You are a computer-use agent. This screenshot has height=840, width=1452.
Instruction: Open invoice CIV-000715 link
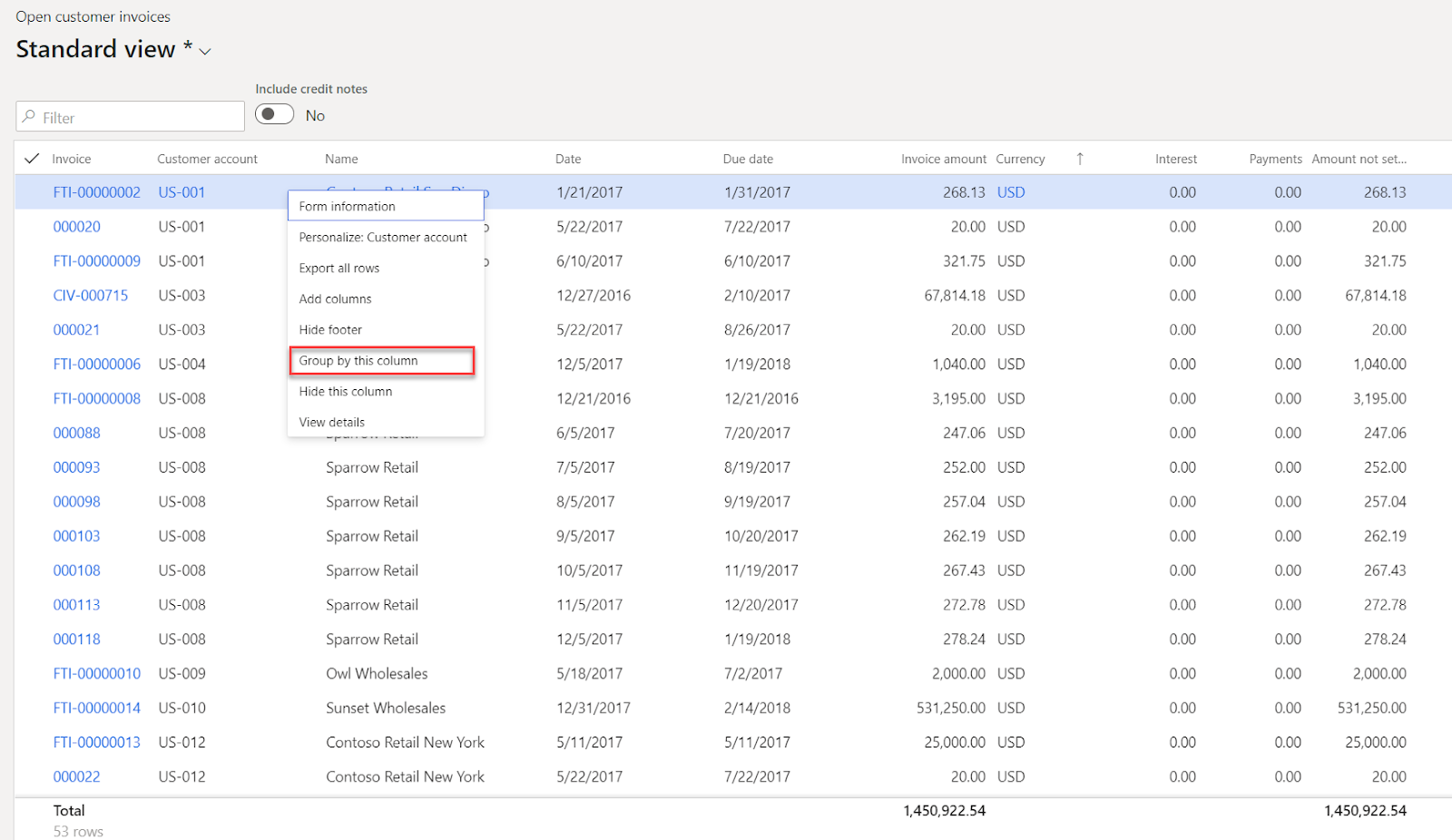point(90,295)
